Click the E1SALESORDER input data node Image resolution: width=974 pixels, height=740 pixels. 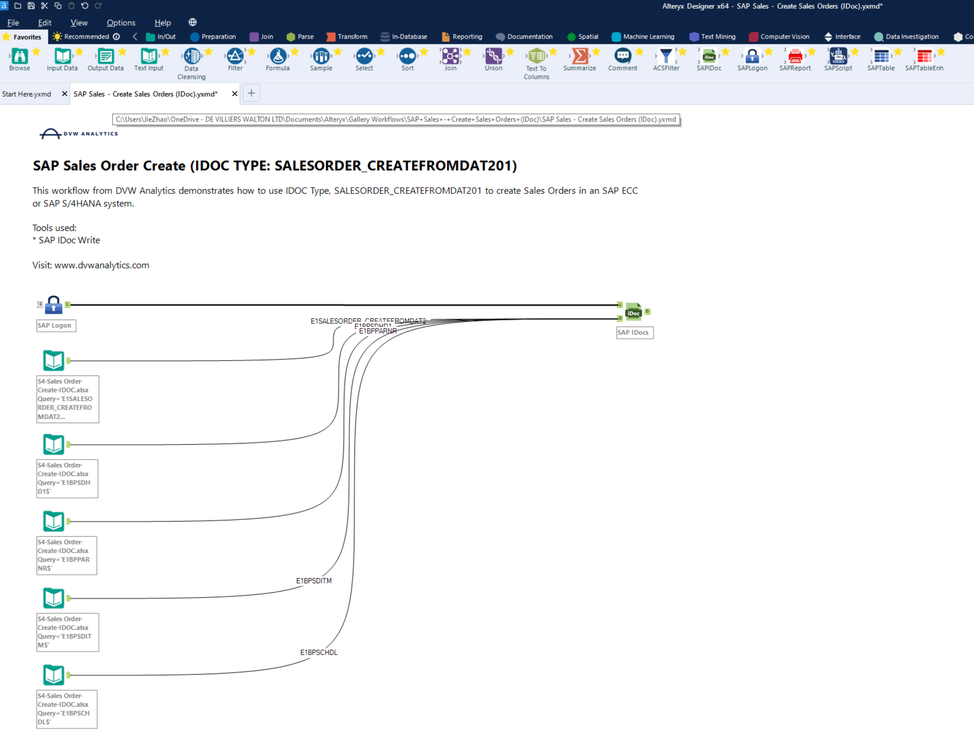tap(53, 360)
